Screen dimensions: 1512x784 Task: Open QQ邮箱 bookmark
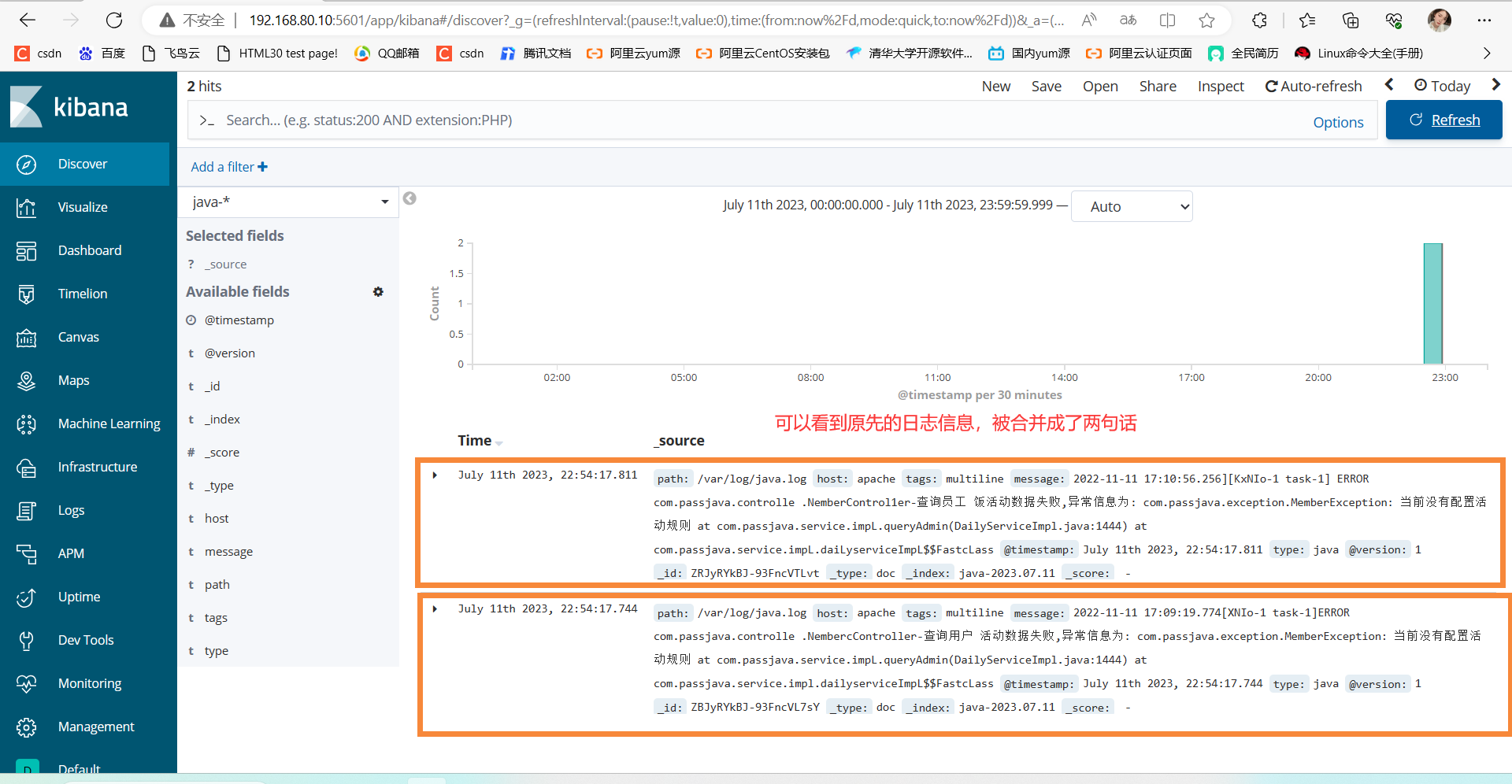[x=387, y=54]
